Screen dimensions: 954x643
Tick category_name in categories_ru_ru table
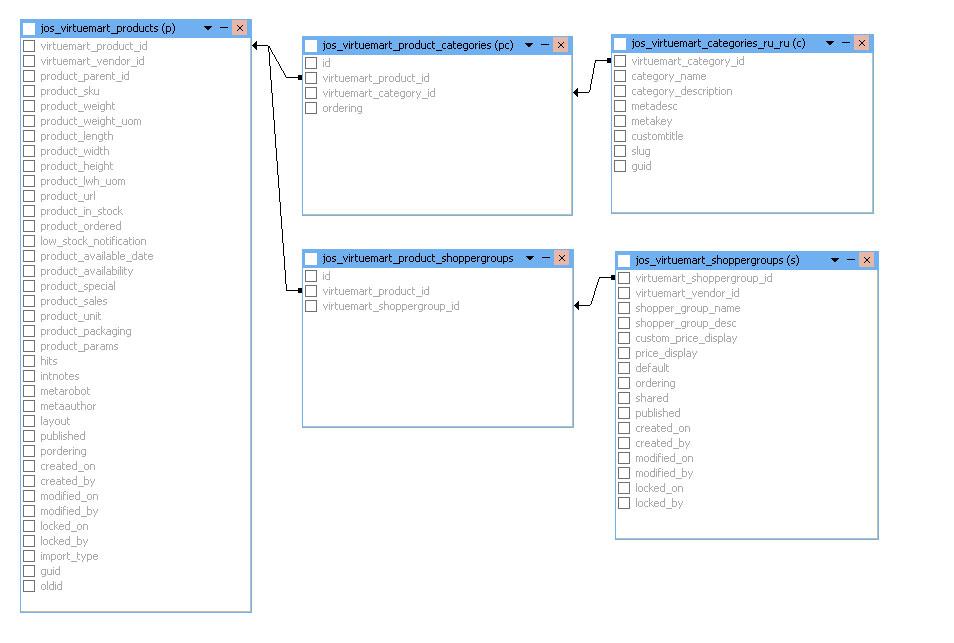(620, 76)
